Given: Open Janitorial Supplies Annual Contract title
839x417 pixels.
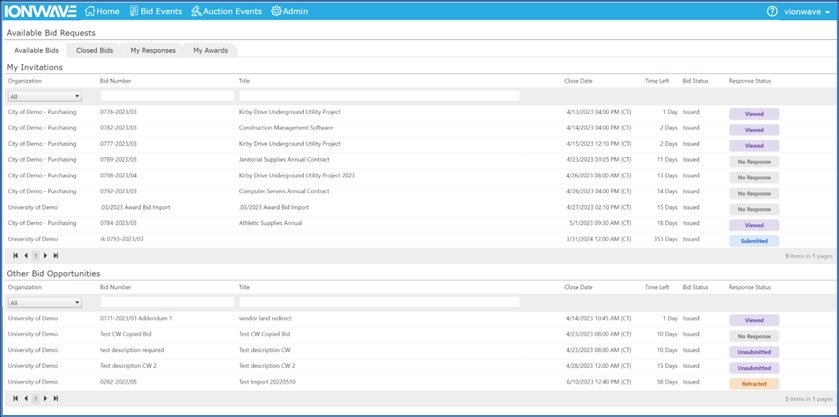Looking at the screenshot, I should pos(284,160).
